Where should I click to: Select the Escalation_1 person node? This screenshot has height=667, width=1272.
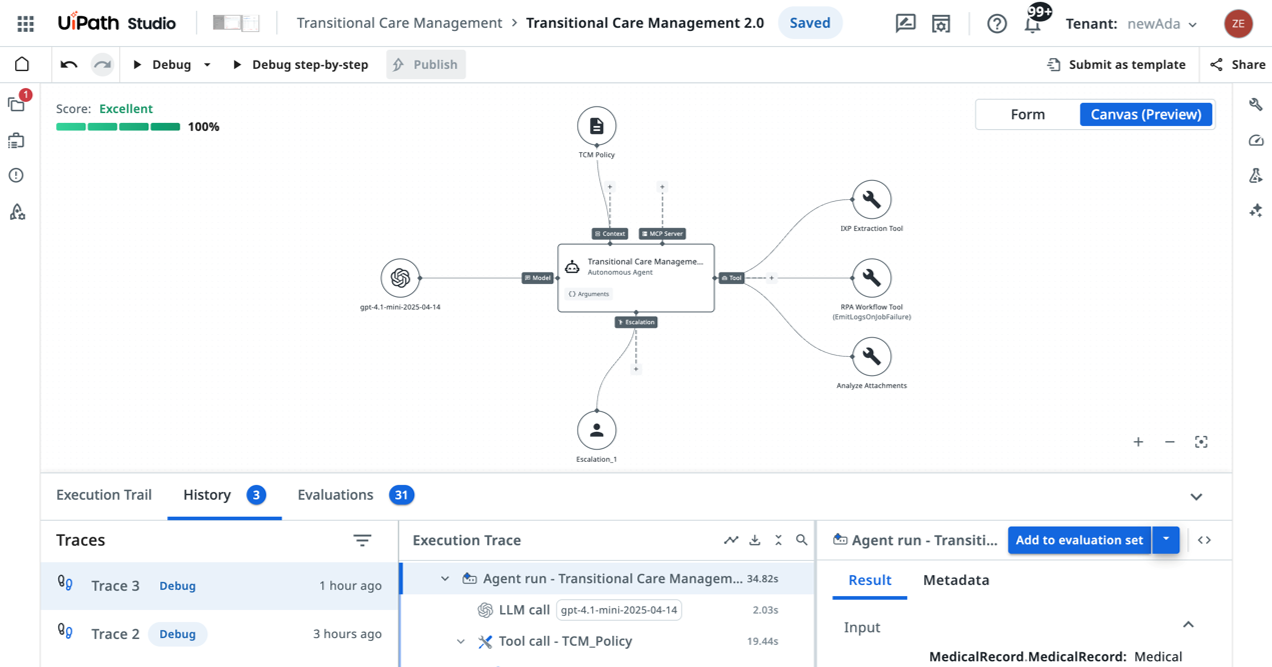click(596, 431)
